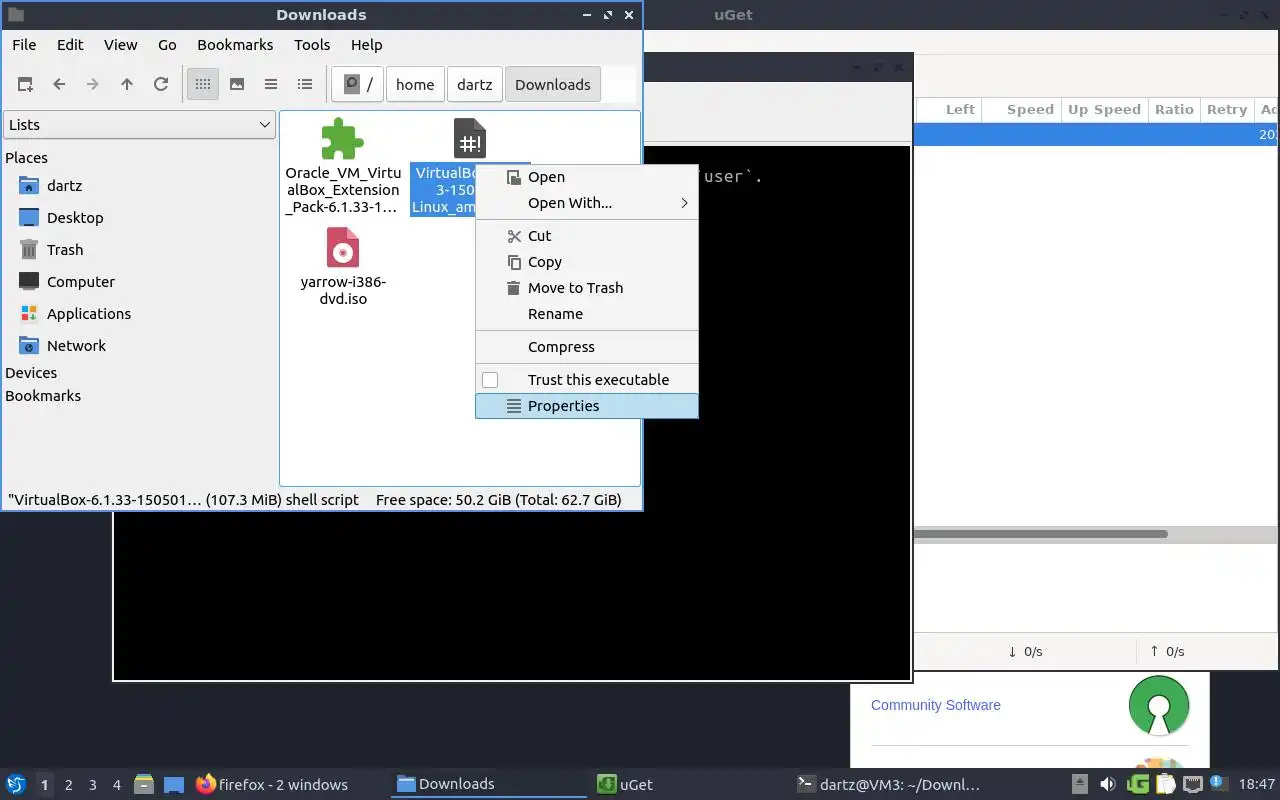Open the Lubuntu start menu
The height and width of the screenshot is (800, 1280).
coord(15,784)
